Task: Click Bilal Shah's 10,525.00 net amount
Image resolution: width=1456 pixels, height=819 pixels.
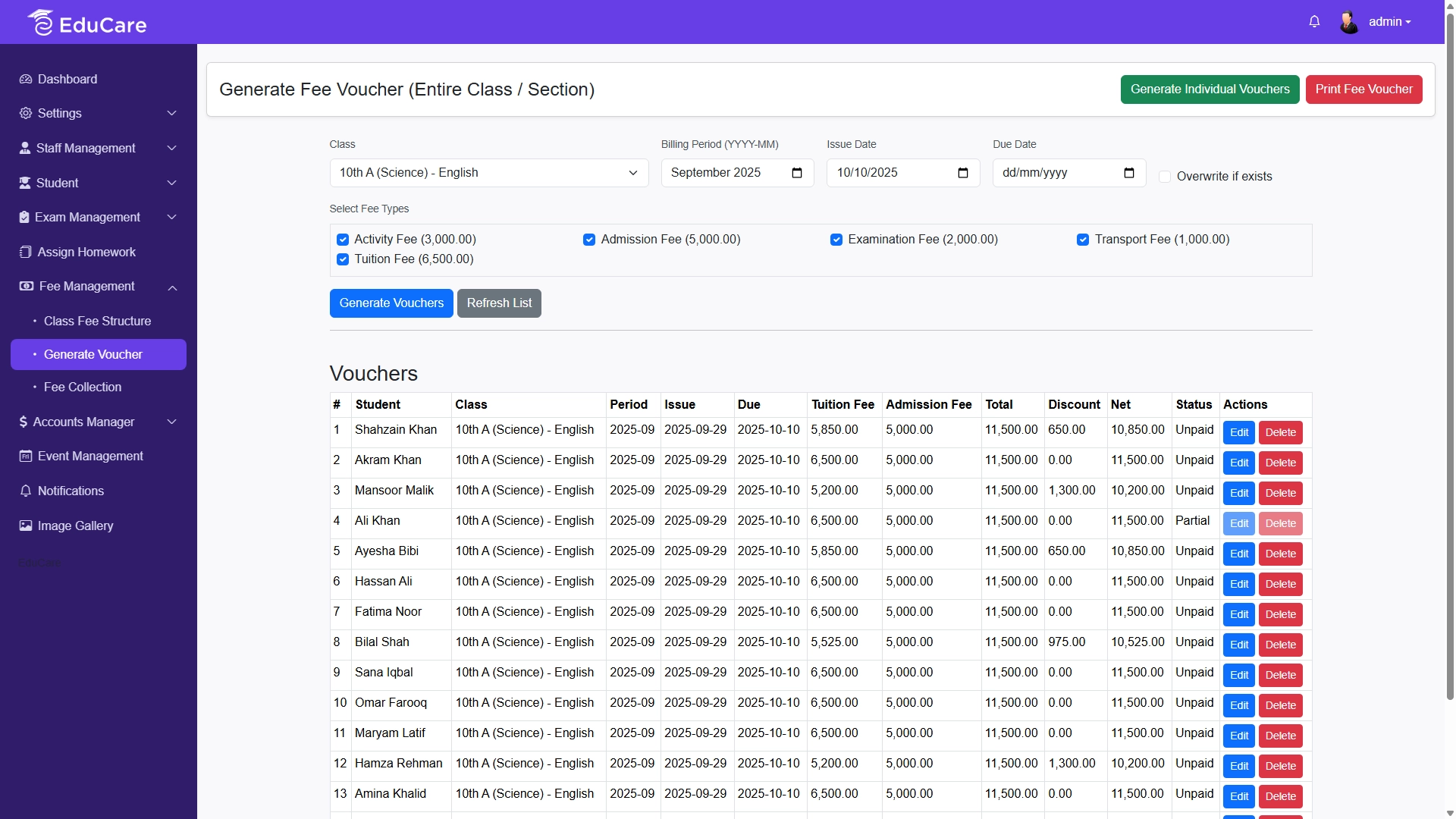Action: coord(1137,642)
